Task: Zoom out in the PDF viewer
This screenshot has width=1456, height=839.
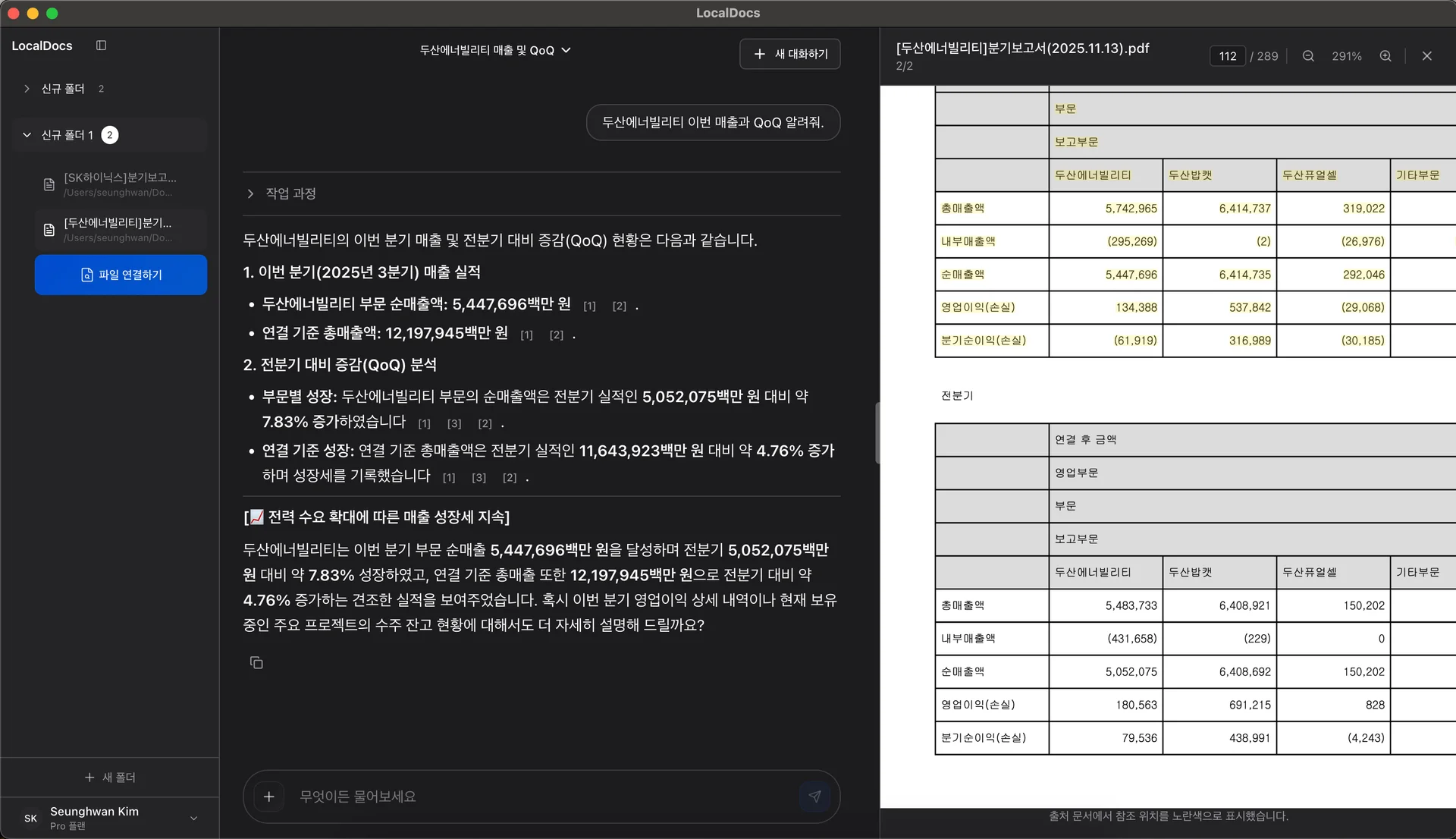Action: pyautogui.click(x=1307, y=55)
